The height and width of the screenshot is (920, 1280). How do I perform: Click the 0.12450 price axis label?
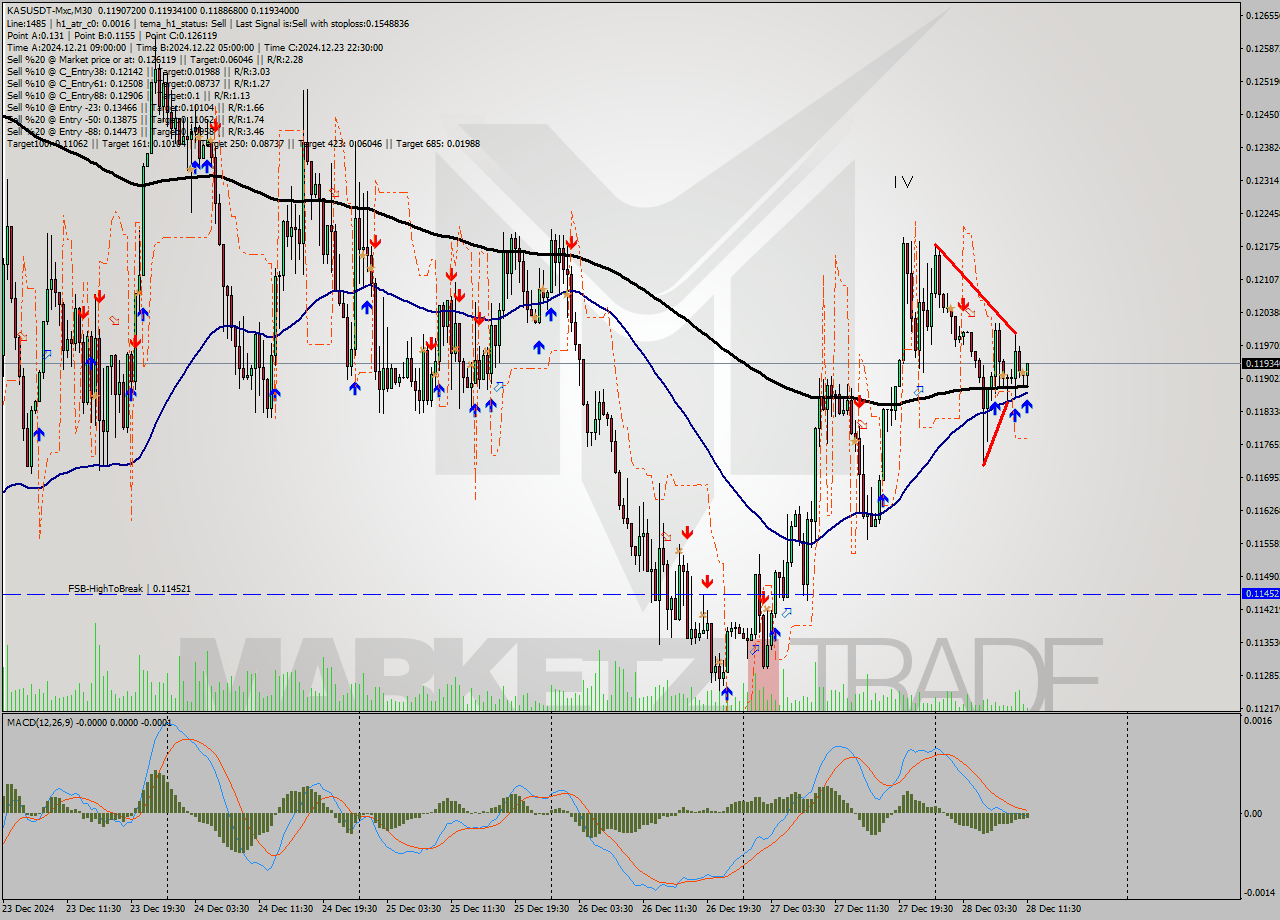click(x=1261, y=114)
